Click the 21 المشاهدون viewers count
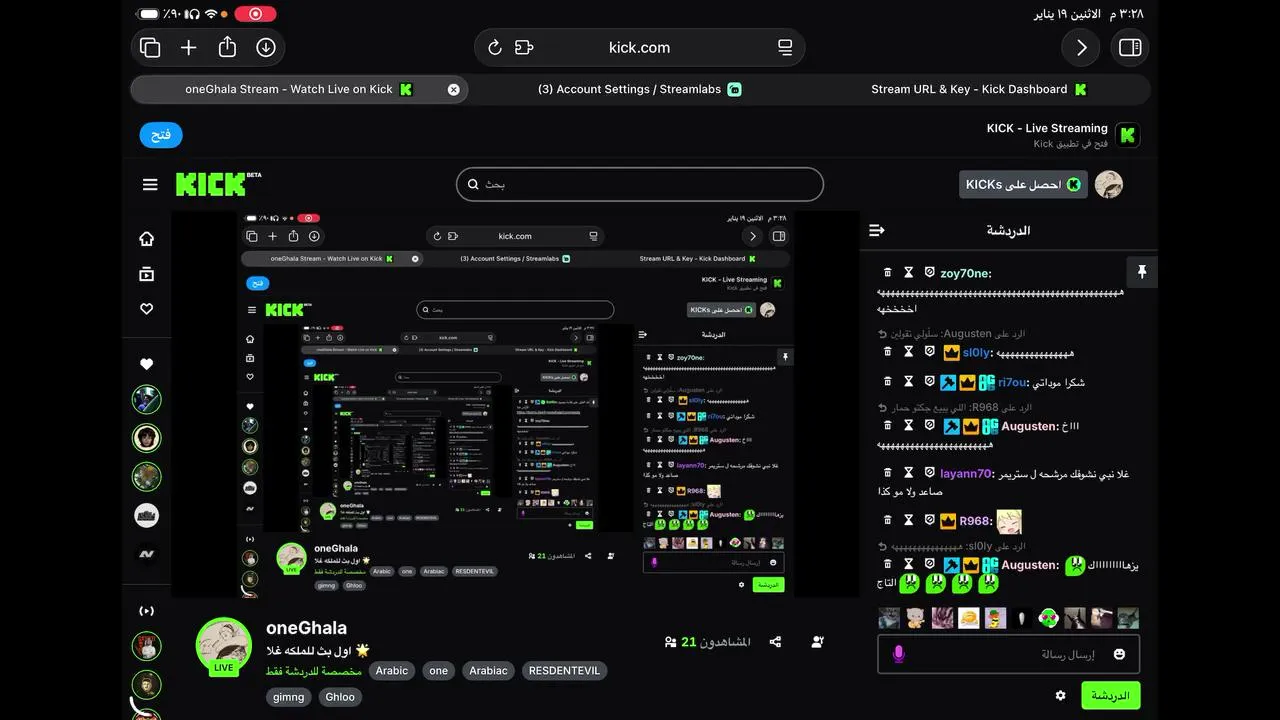1280x720 pixels. tap(707, 642)
